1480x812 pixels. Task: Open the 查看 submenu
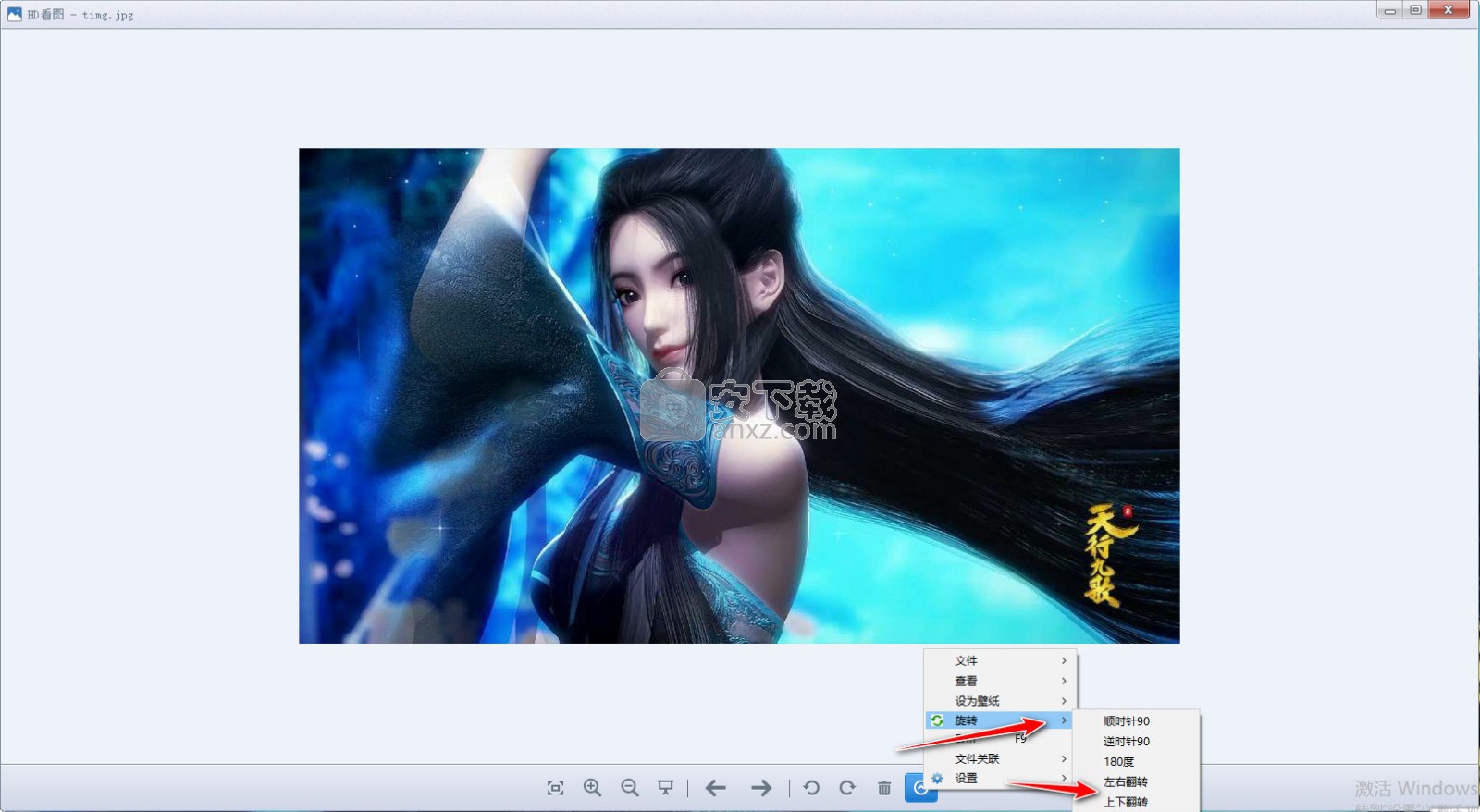coord(1000,681)
